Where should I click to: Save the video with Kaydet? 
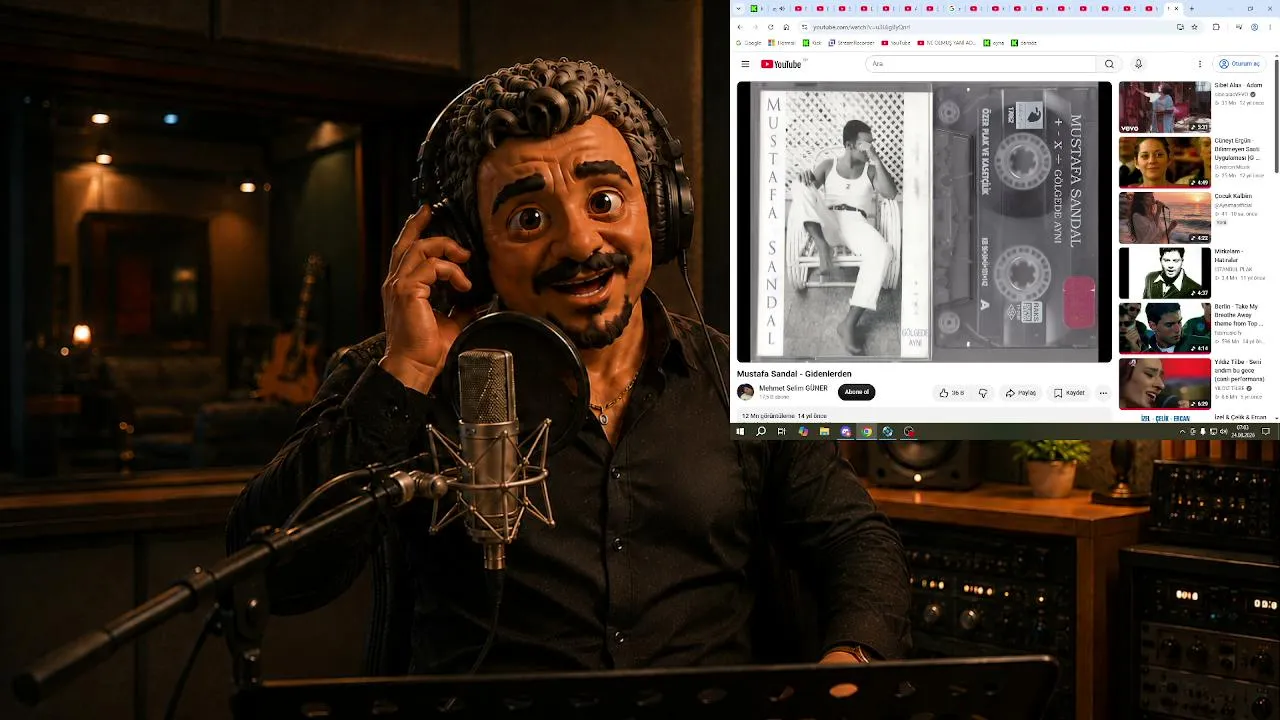1070,393
